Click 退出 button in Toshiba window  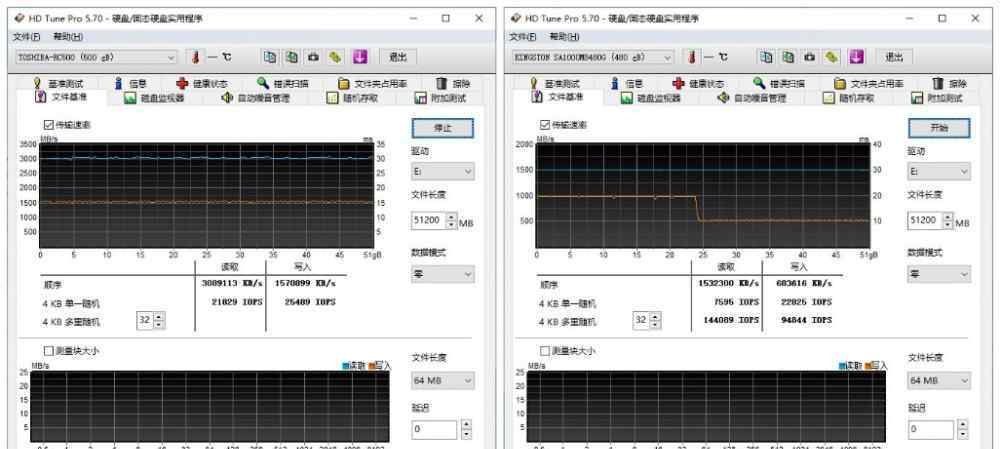point(398,57)
